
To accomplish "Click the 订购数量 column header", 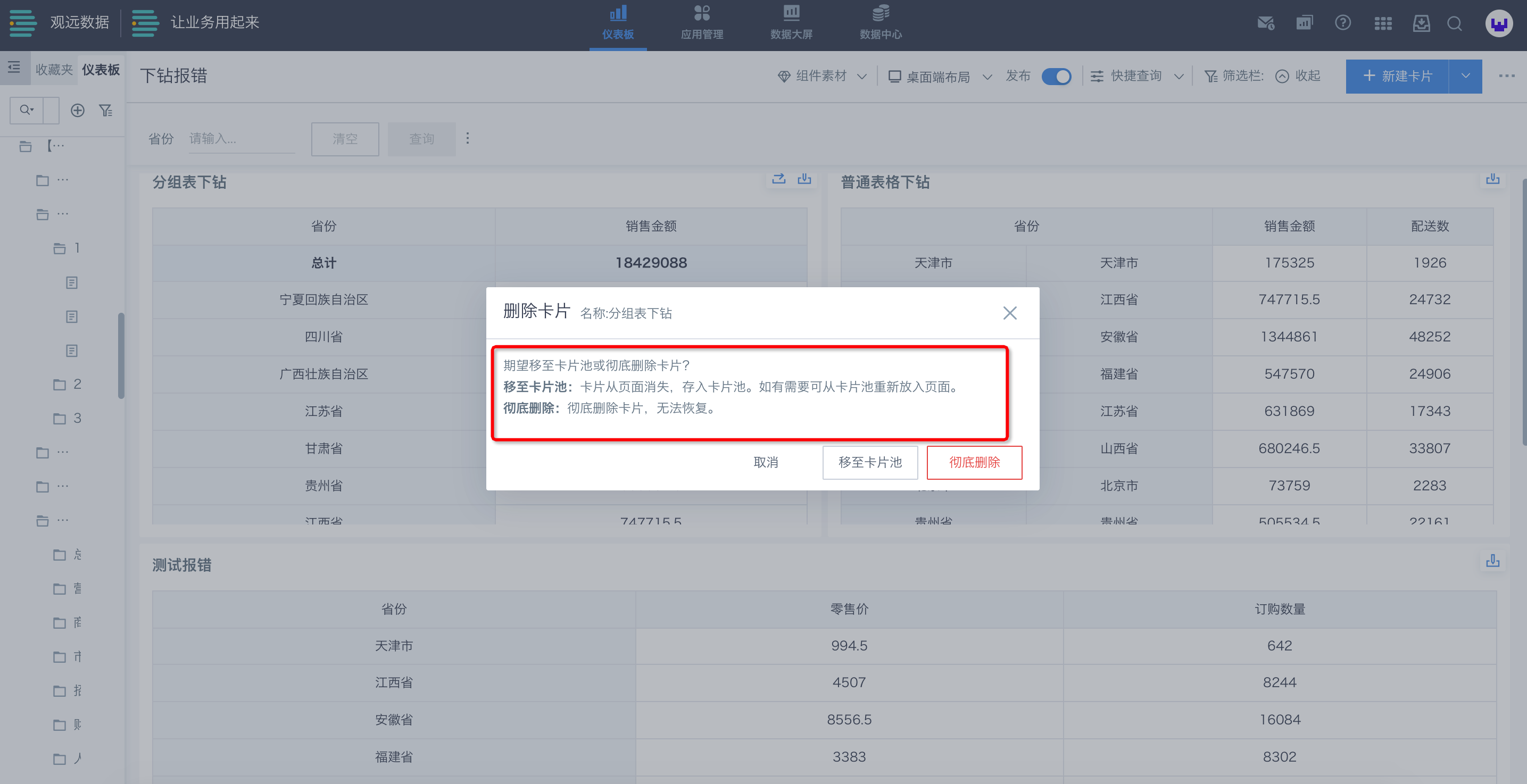I will tap(1280, 608).
